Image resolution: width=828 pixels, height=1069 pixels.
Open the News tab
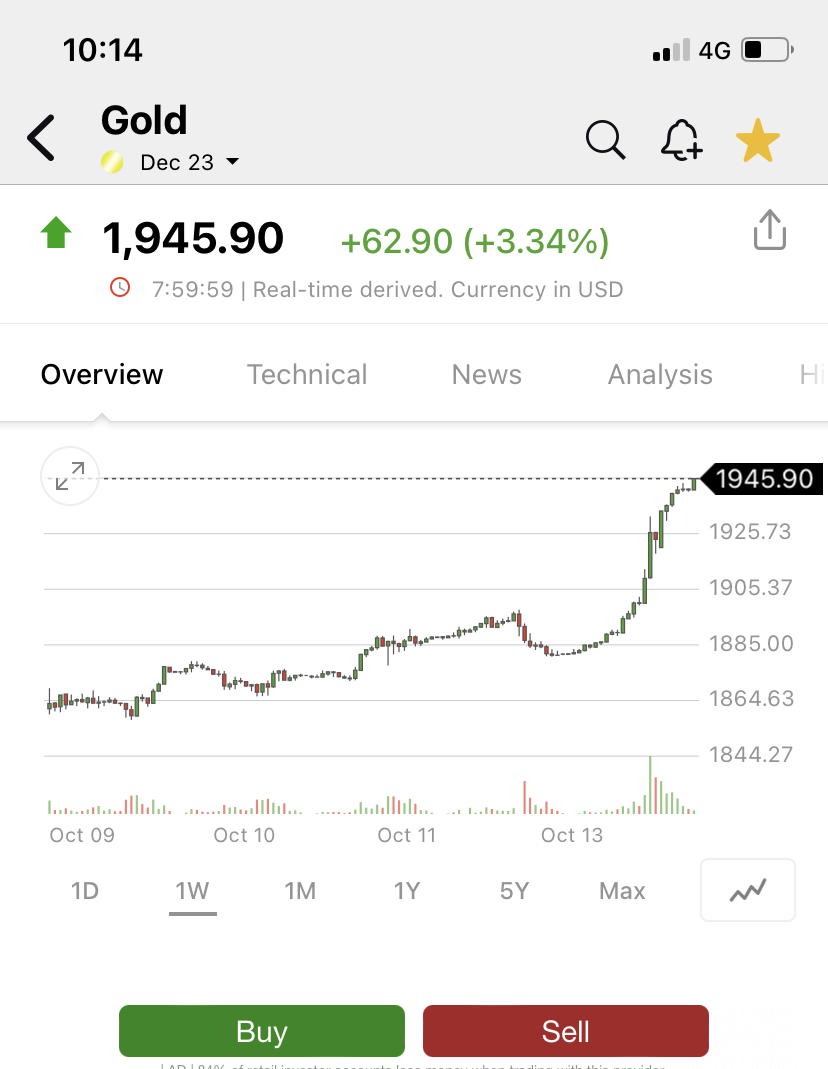[487, 374]
